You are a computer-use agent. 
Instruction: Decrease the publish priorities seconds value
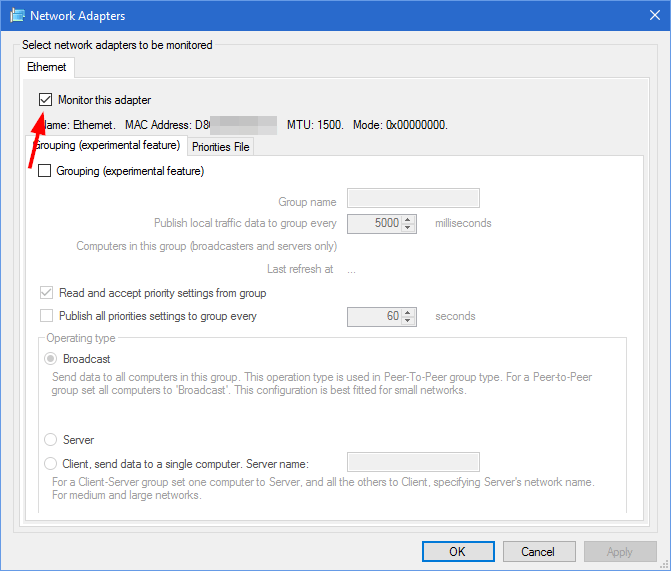(408, 321)
